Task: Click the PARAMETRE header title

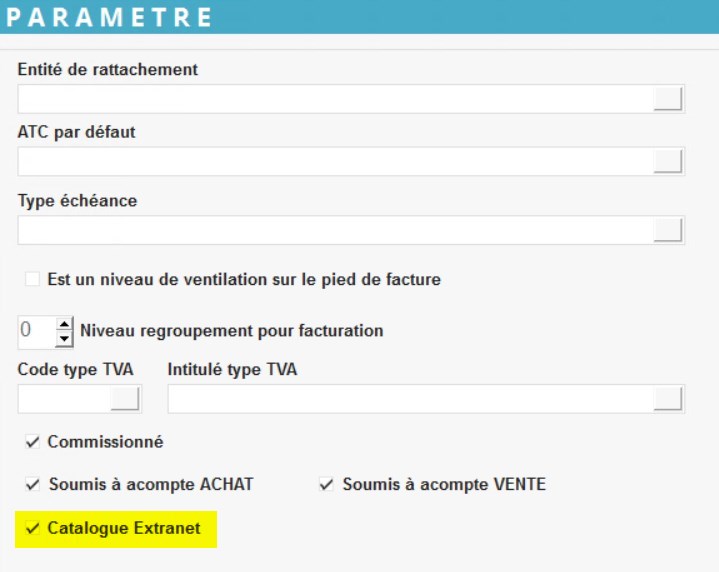Action: 116,17
